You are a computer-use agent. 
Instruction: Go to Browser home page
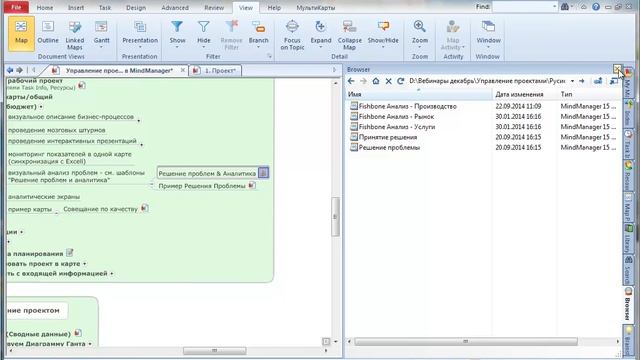pos(376,81)
